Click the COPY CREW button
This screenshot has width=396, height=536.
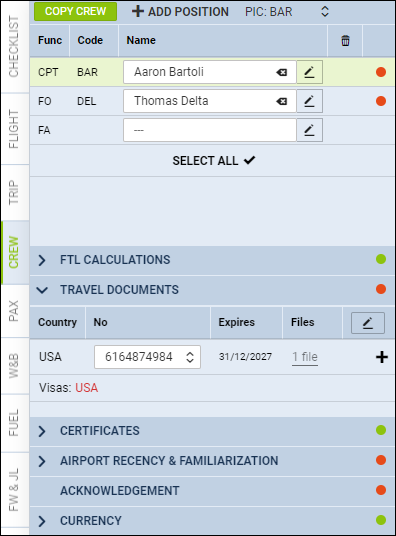click(x=75, y=11)
